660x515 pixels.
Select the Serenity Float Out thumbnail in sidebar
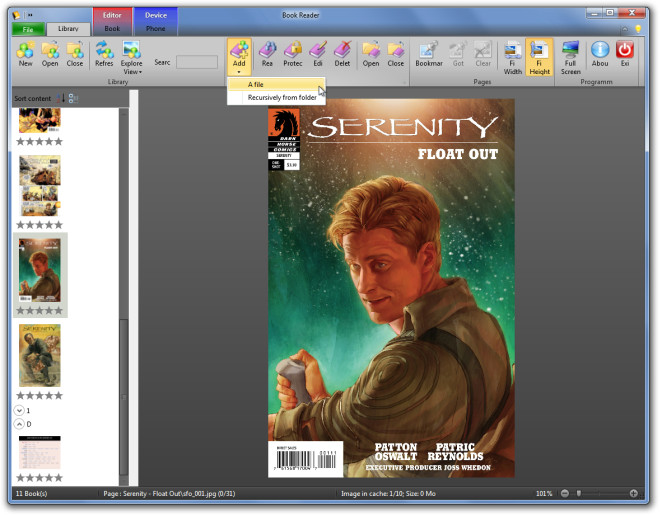(40, 270)
